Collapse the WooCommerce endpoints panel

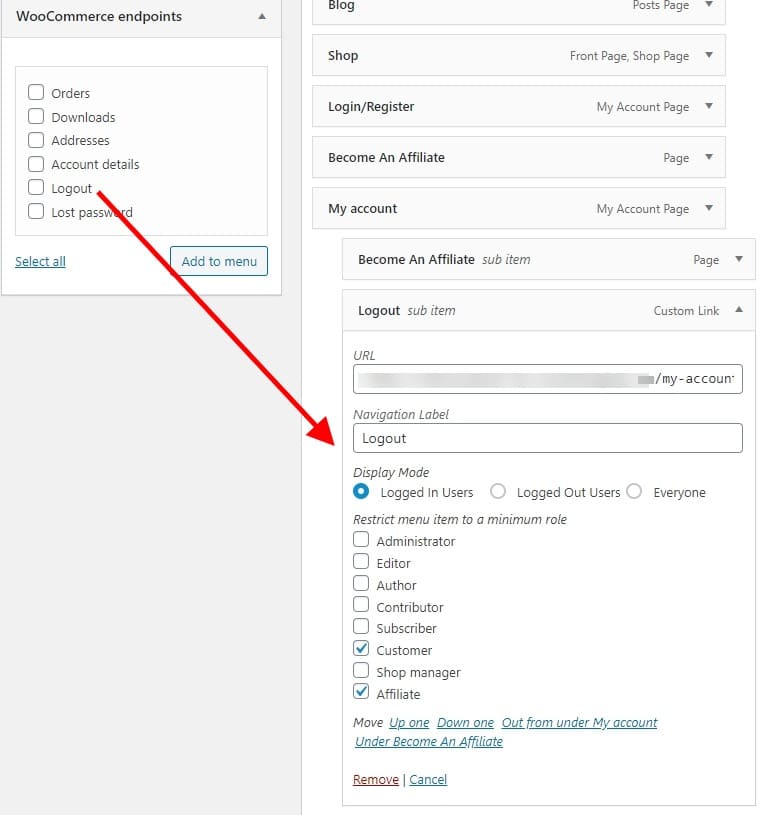(262, 17)
